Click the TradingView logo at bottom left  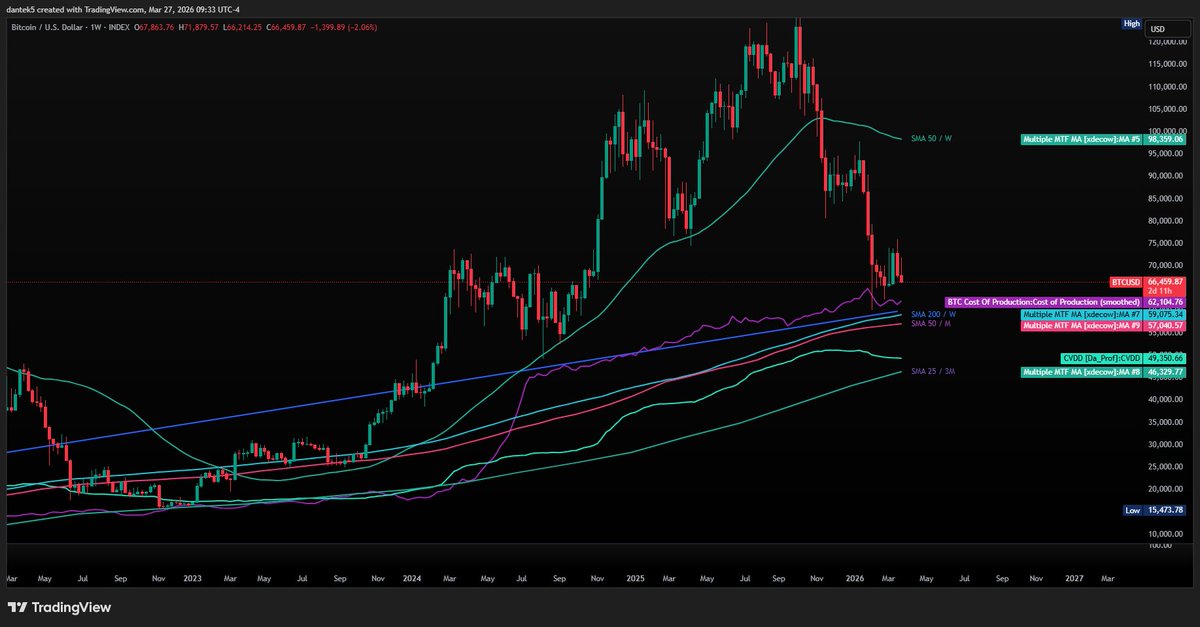pos(59,607)
